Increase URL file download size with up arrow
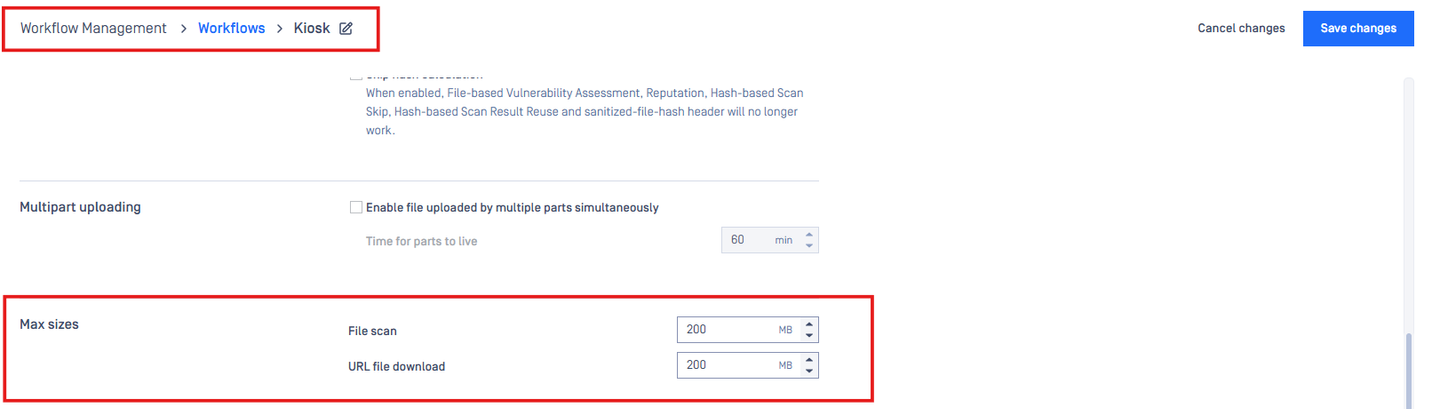This screenshot has width=1440, height=409. pos(808,360)
